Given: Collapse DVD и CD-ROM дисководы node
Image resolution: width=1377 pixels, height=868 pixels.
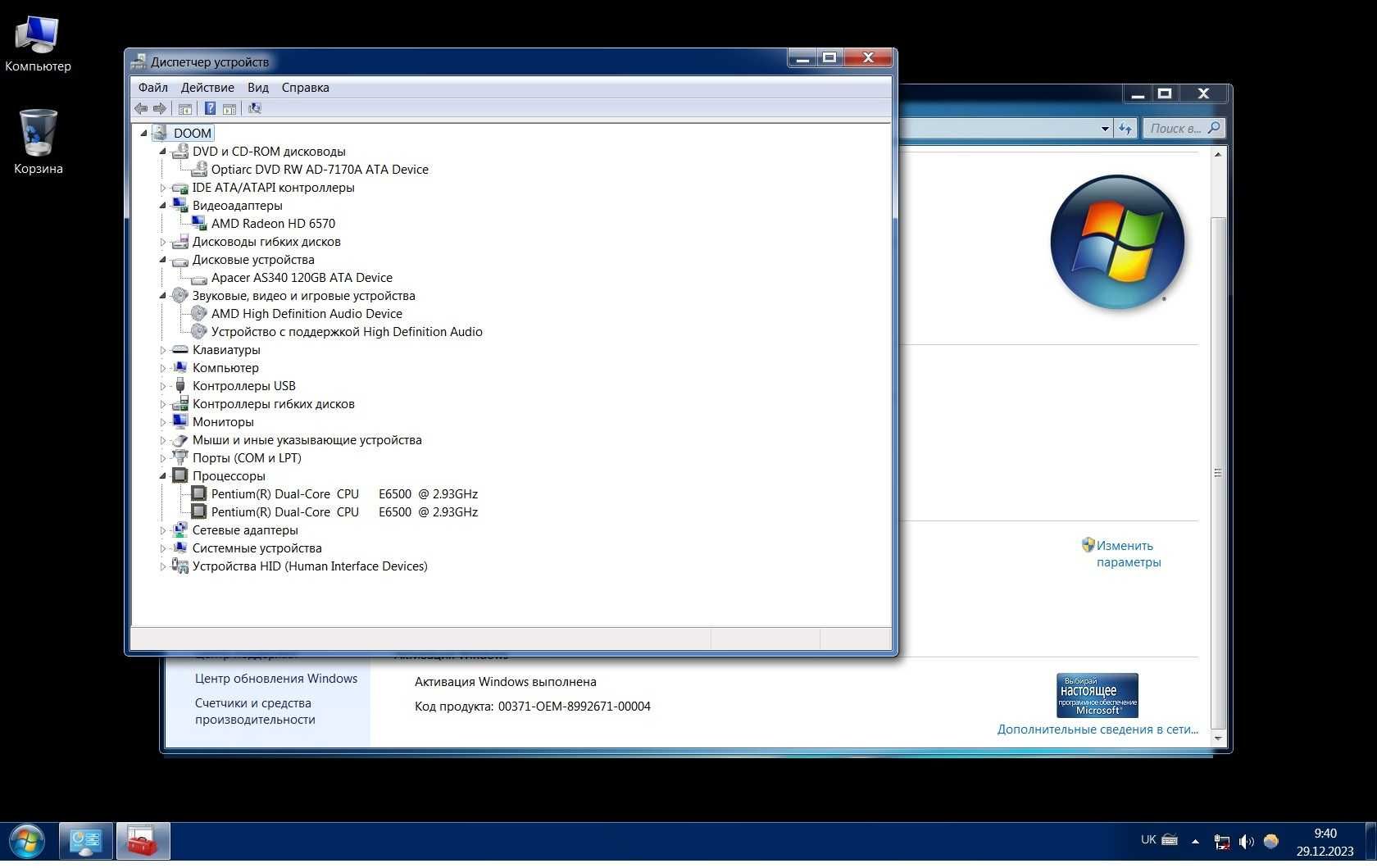Looking at the screenshot, I should click(162, 151).
